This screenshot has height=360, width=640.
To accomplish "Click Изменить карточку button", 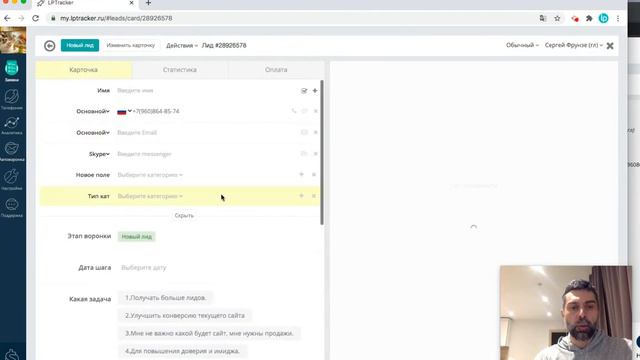I will click(x=131, y=45).
